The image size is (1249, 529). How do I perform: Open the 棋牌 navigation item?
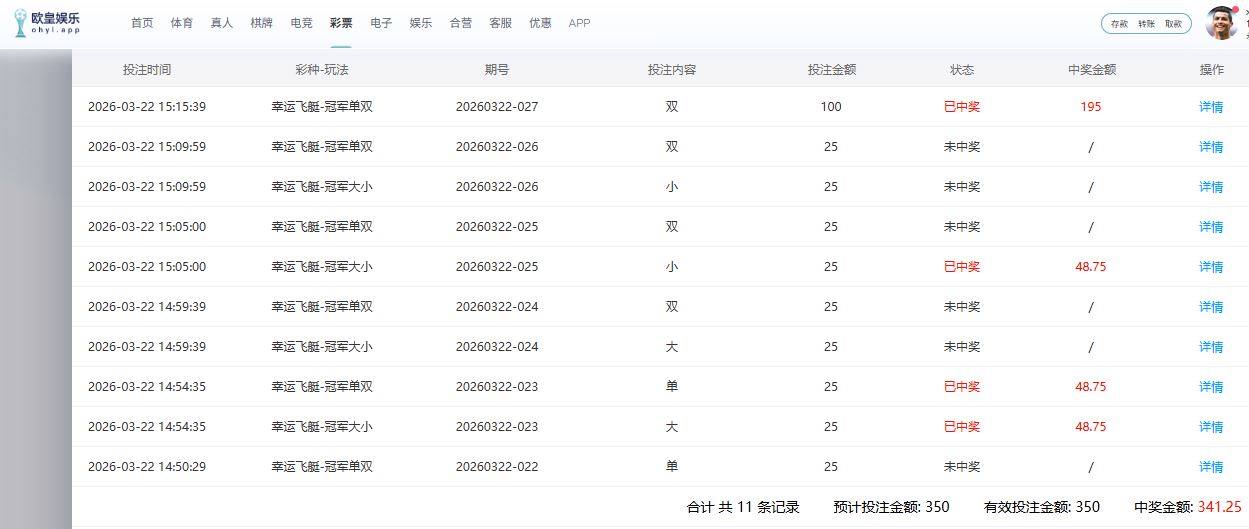click(261, 23)
